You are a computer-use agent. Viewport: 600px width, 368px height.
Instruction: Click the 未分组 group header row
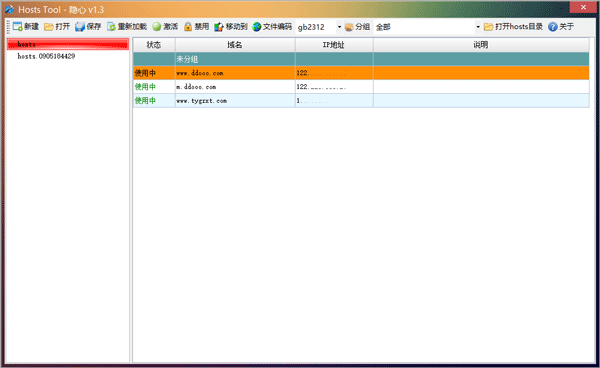coord(361,59)
